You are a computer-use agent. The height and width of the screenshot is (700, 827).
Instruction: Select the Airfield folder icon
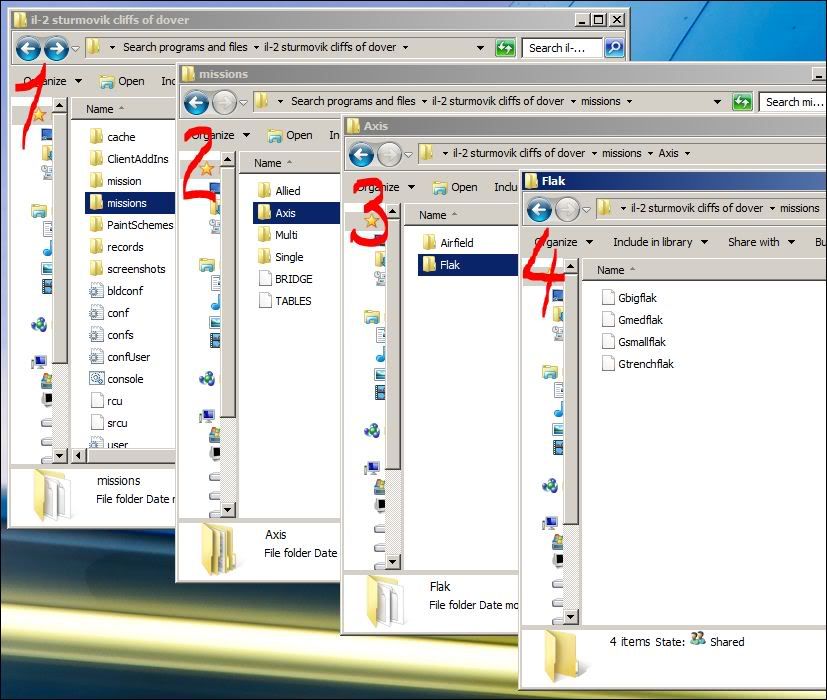429,242
